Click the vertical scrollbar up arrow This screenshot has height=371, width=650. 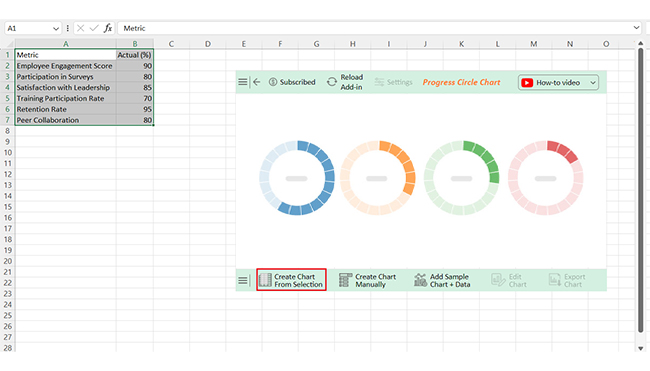[x=640, y=43]
